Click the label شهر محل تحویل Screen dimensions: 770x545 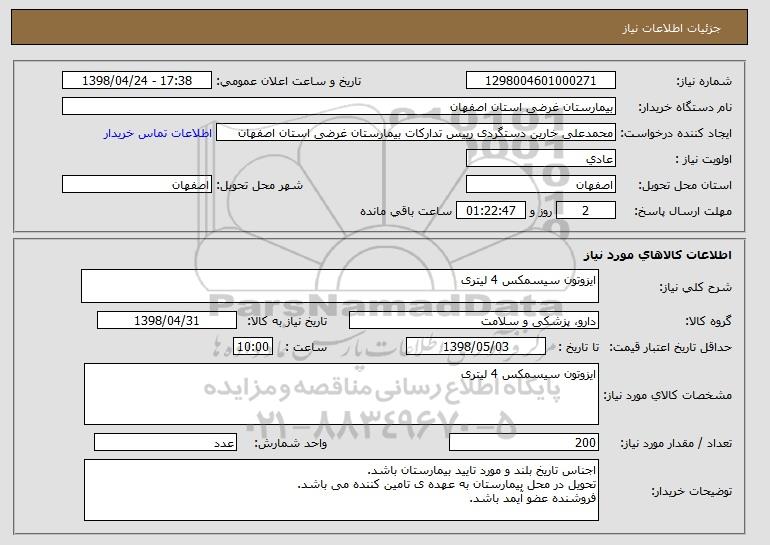click(x=260, y=185)
